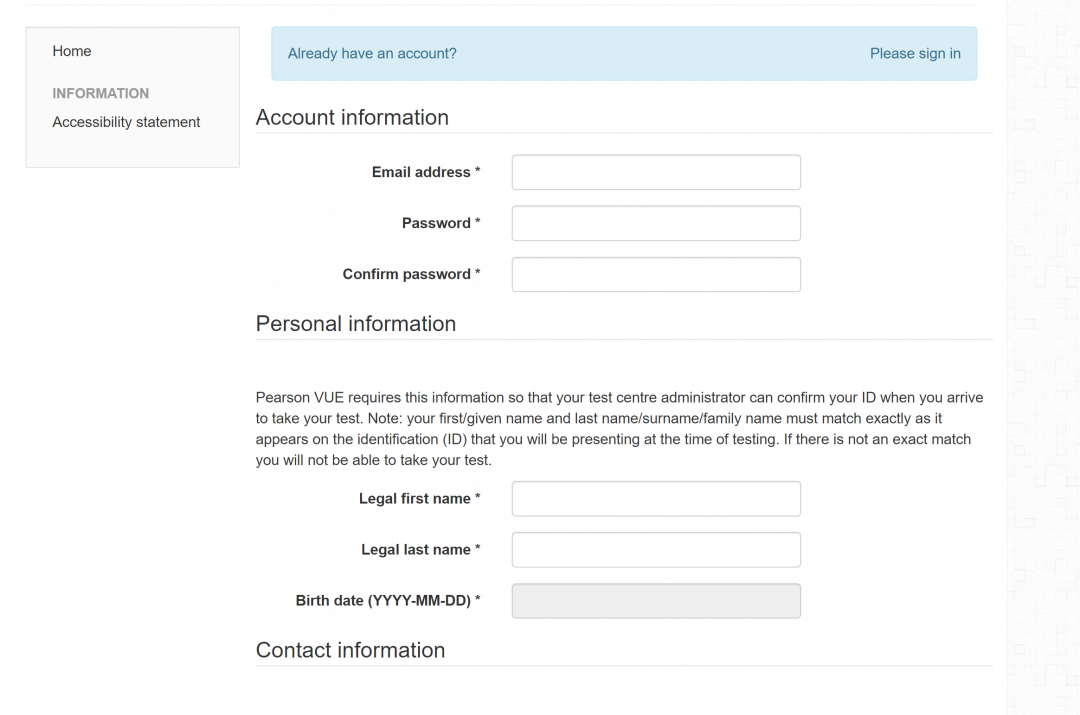This screenshot has height=715, width=1080.
Task: Focus the Email address input field
Action: click(x=656, y=172)
